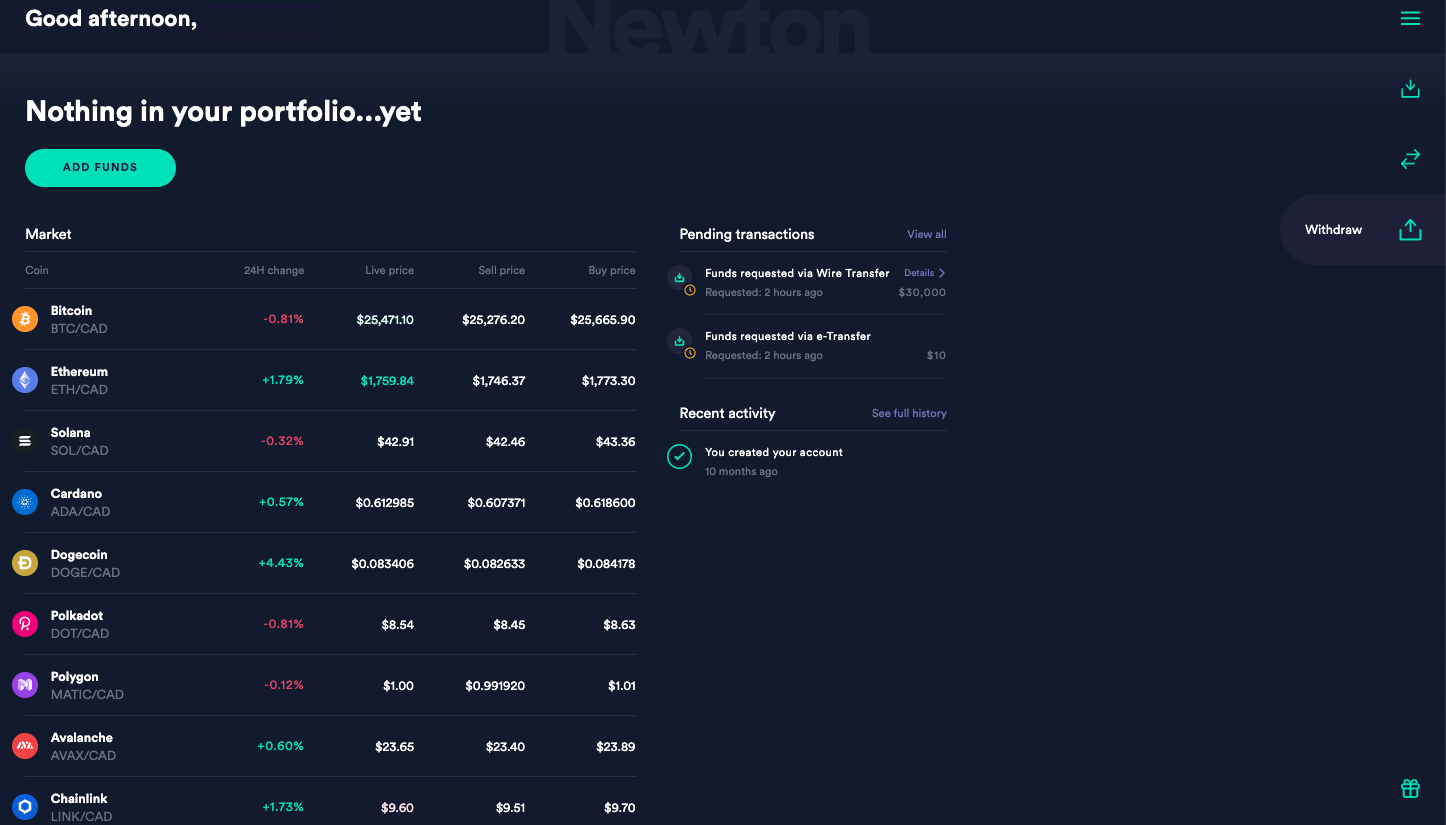Click the green checkmark on account creation activity
This screenshot has width=1446, height=825.
pyautogui.click(x=679, y=456)
